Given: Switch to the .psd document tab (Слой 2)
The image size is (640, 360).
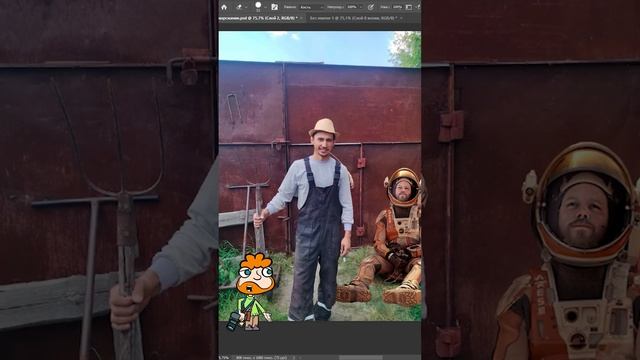Looking at the screenshot, I should (x=258, y=18).
